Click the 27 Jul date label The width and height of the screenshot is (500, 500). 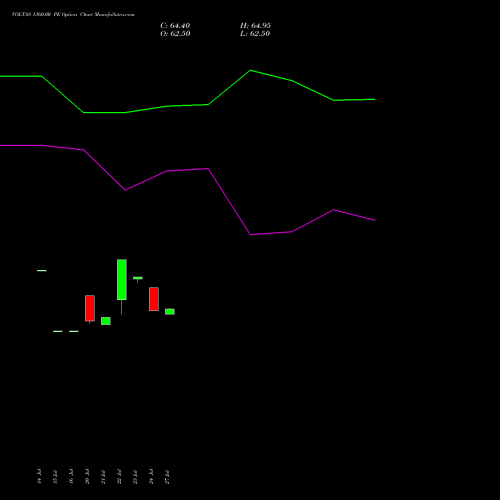coord(167,476)
